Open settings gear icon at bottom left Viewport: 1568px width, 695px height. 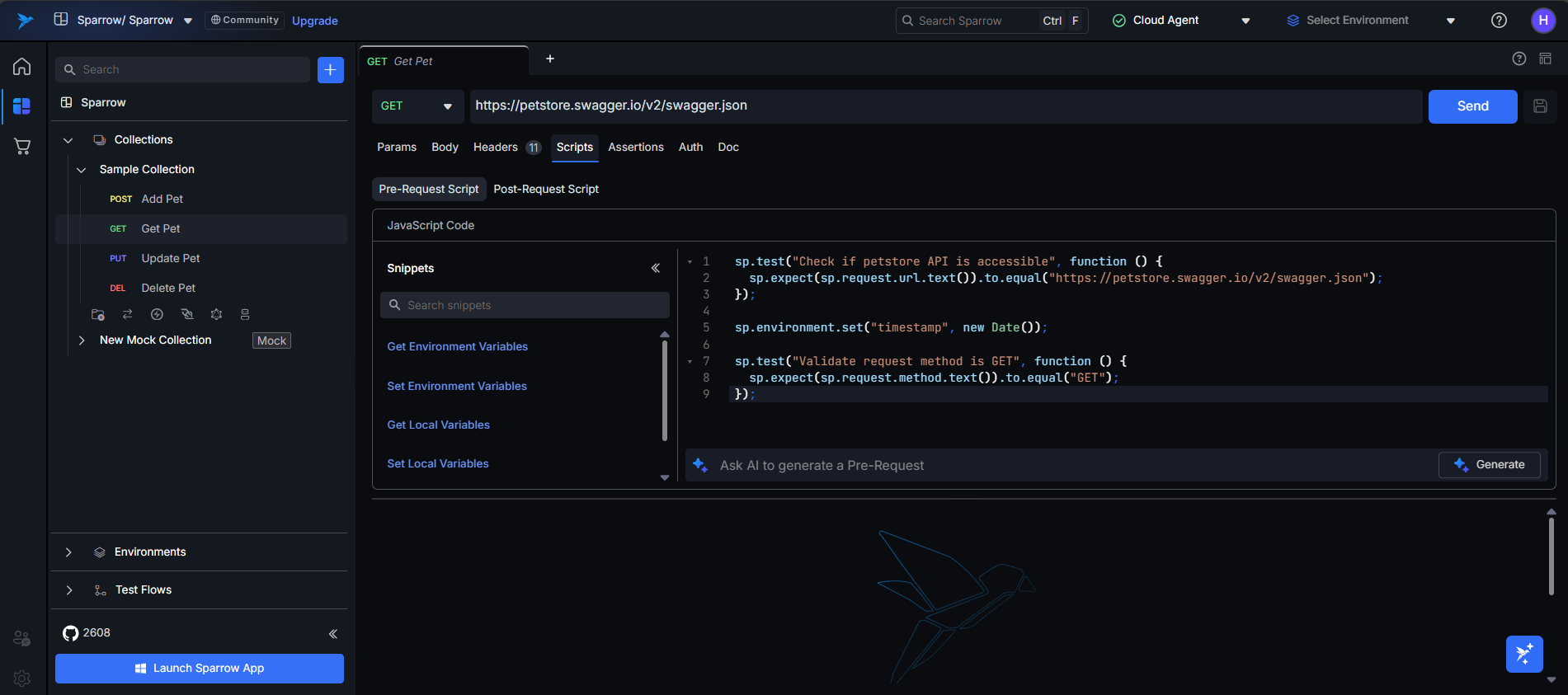click(22, 678)
